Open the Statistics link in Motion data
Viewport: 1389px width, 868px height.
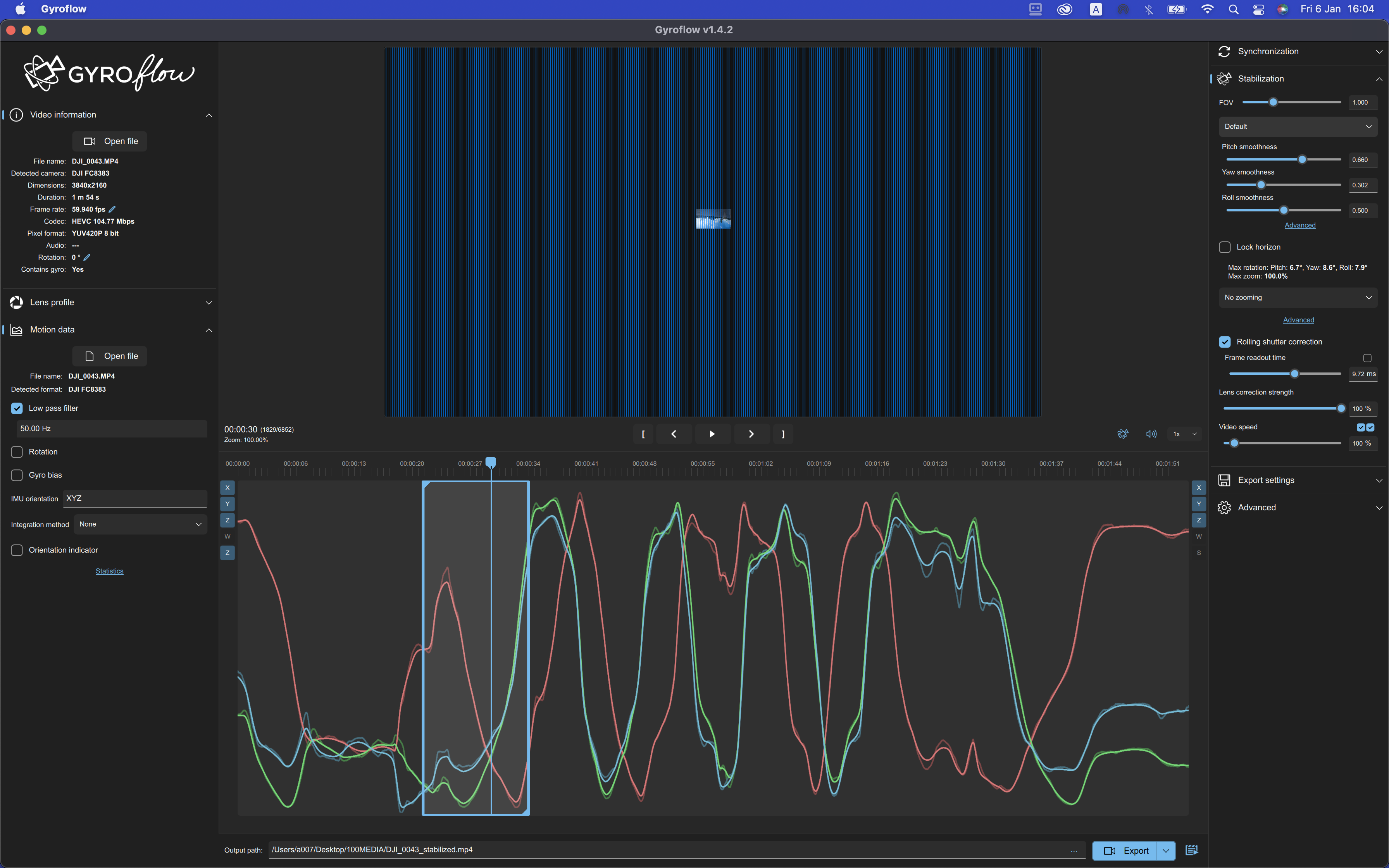[x=109, y=571]
